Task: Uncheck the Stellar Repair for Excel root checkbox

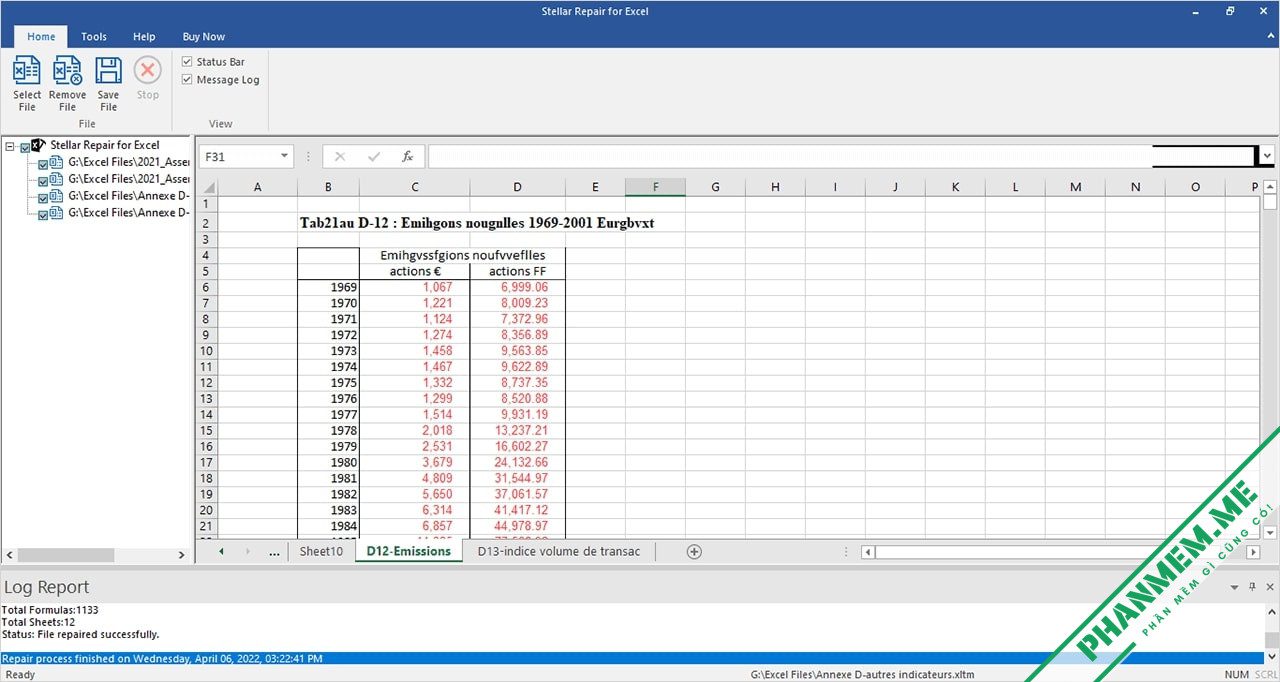Action: point(25,147)
